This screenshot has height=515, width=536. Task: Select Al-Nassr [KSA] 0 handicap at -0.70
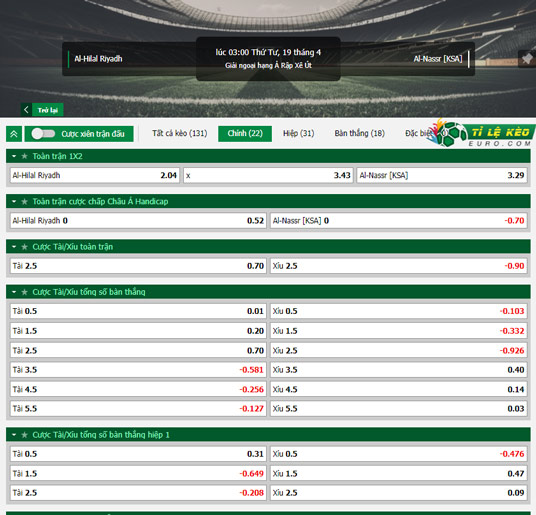tap(398, 220)
